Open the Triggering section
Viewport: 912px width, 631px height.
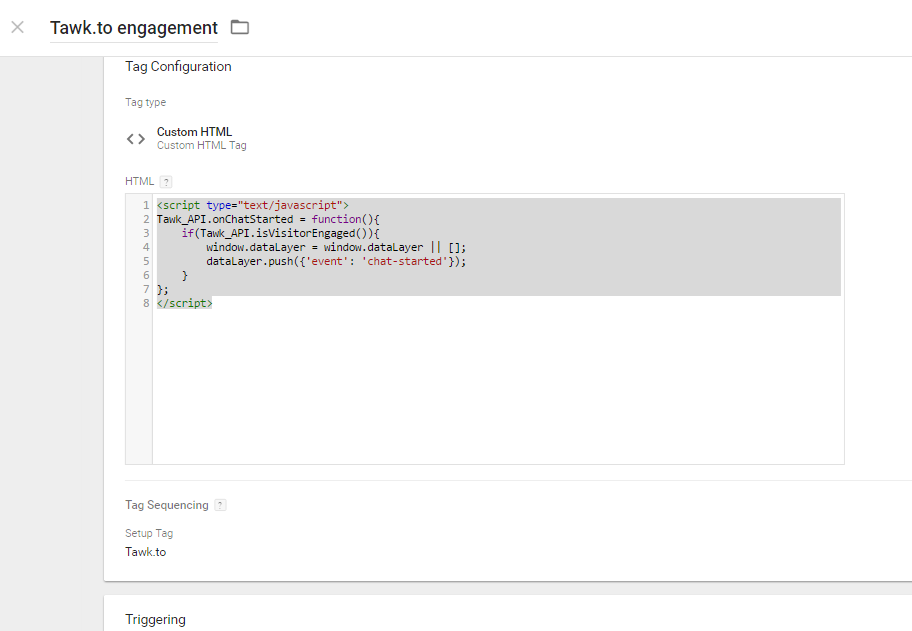[155, 619]
